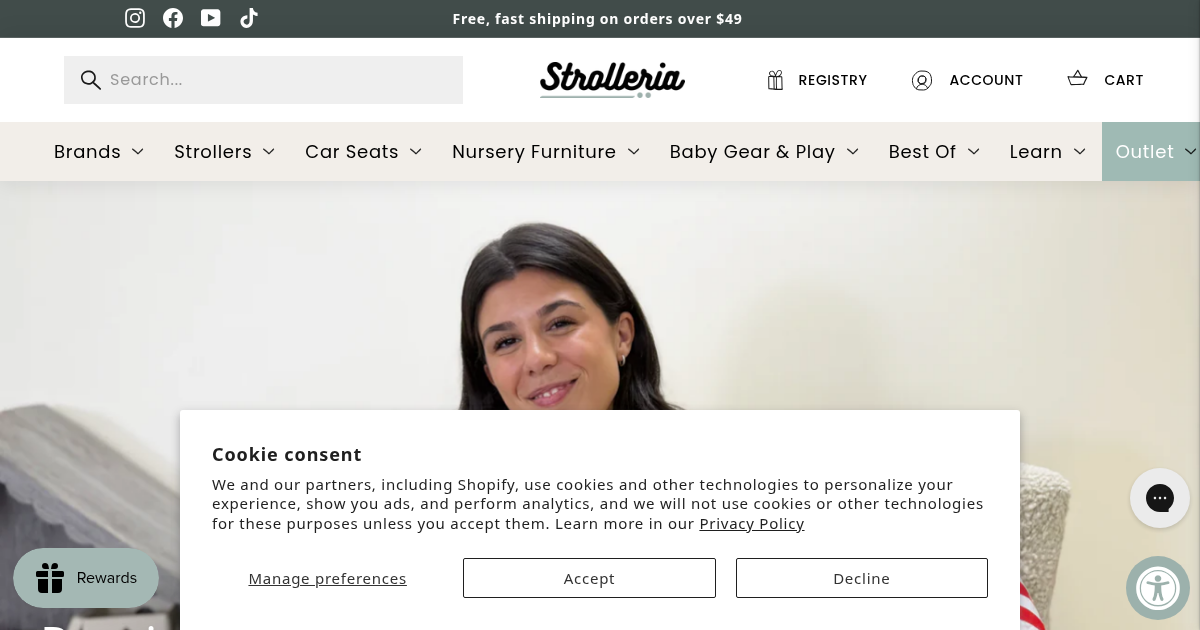The width and height of the screenshot is (1200, 630).
Task: Expand the Car Seats dropdown
Action: click(x=416, y=152)
